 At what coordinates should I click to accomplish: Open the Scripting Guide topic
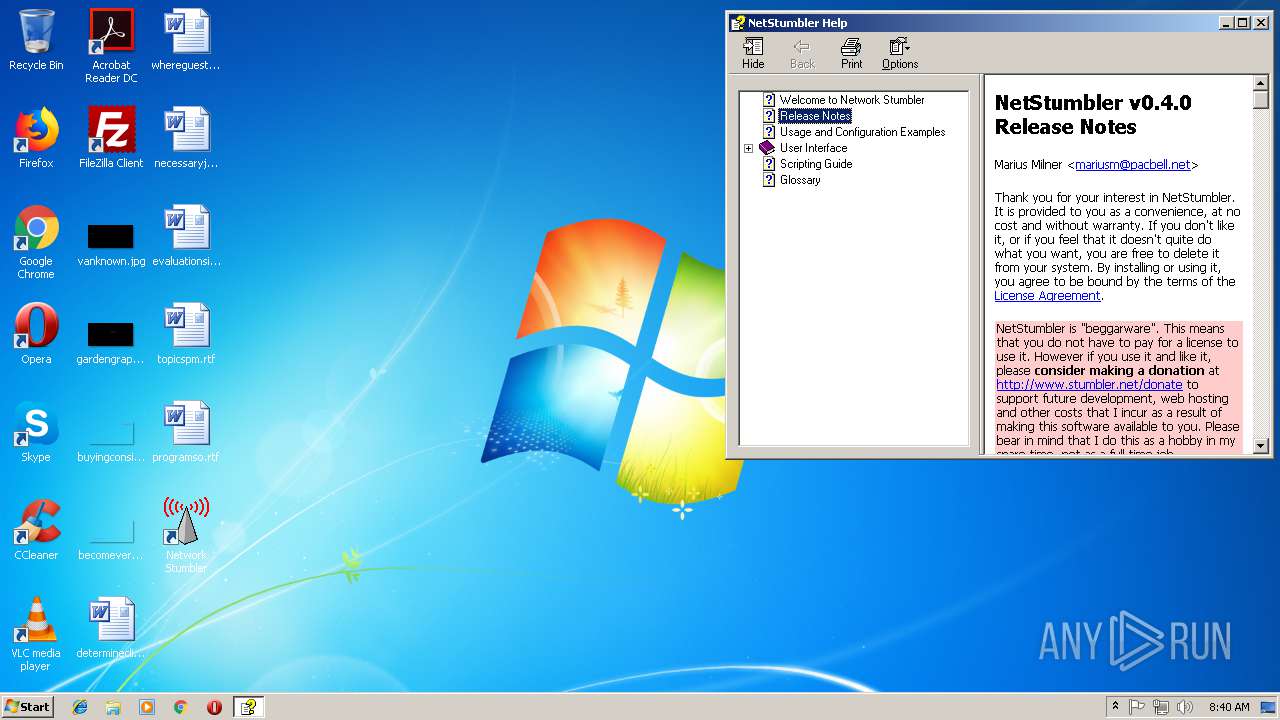coord(816,164)
